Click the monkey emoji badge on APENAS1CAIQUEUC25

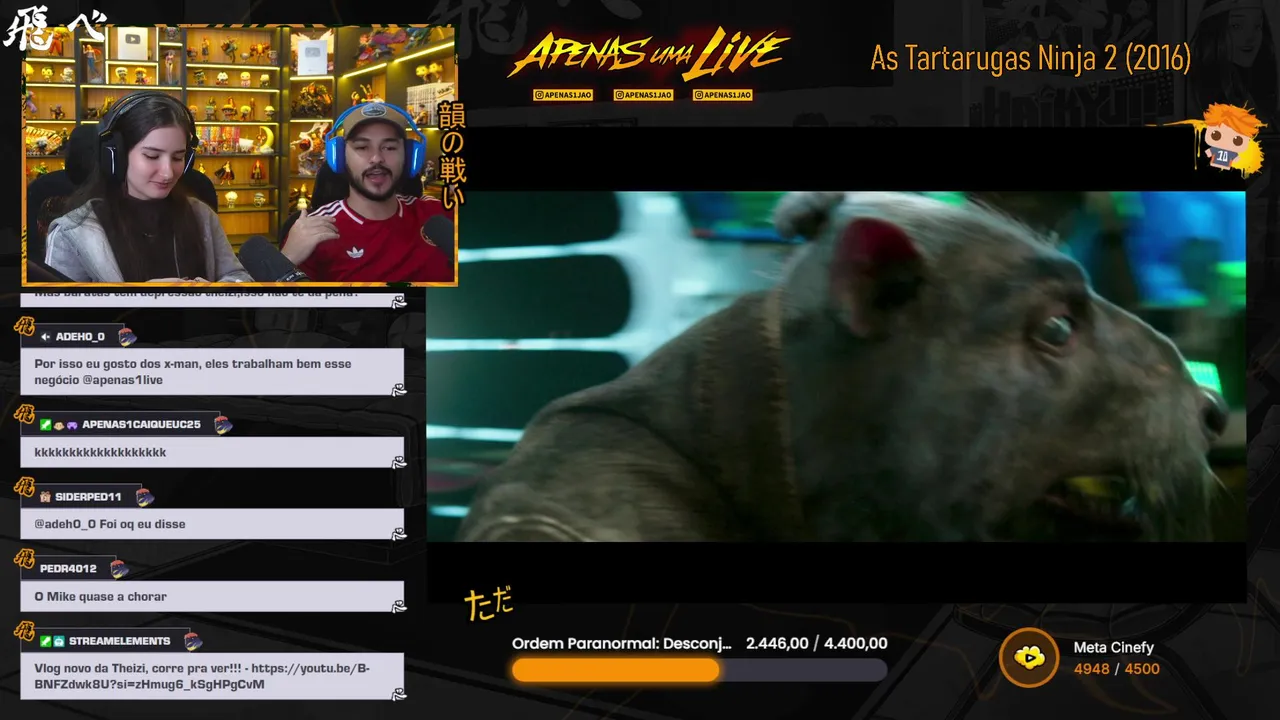point(58,425)
